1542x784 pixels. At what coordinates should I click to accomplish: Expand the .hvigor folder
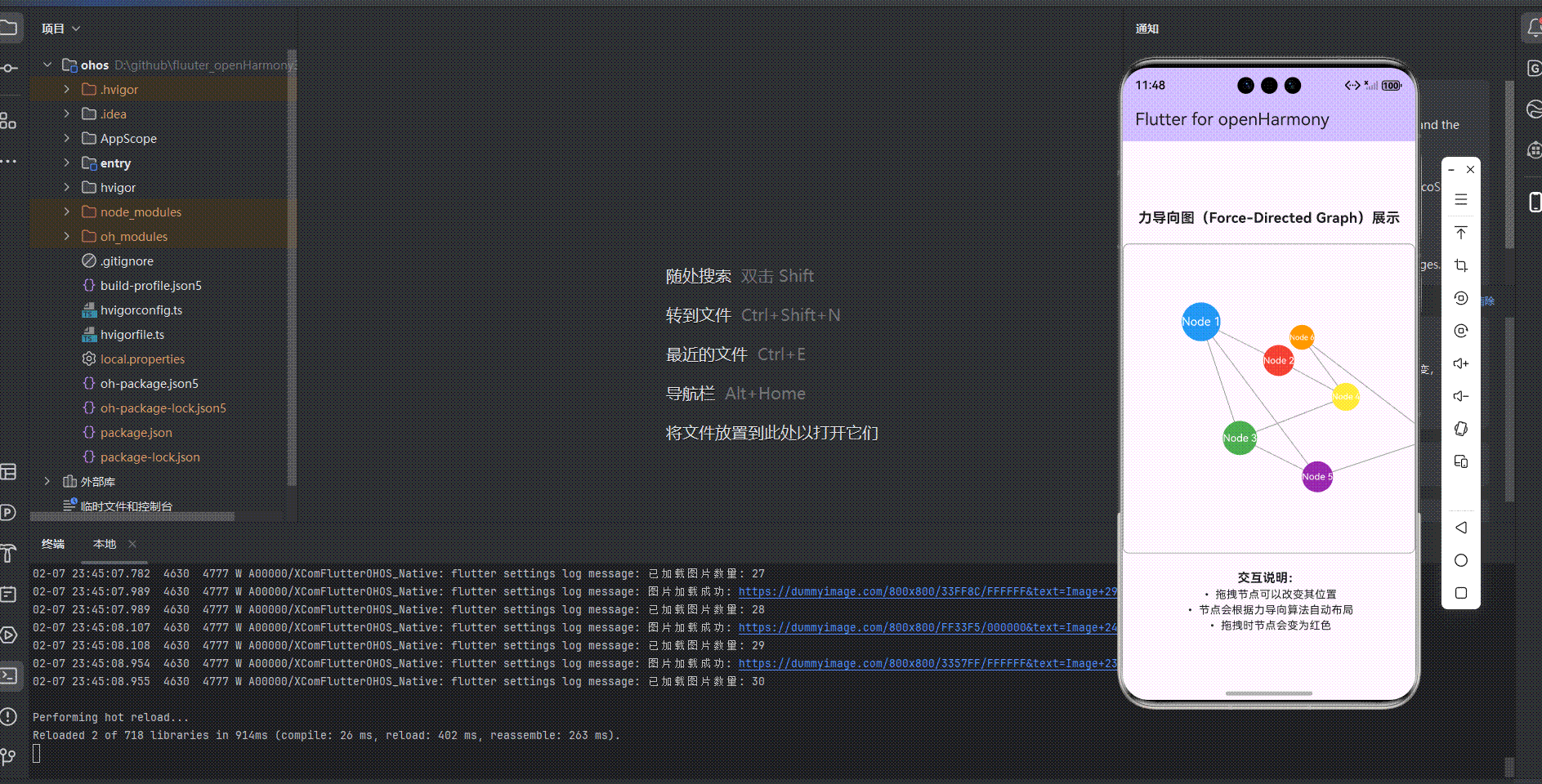[67, 89]
